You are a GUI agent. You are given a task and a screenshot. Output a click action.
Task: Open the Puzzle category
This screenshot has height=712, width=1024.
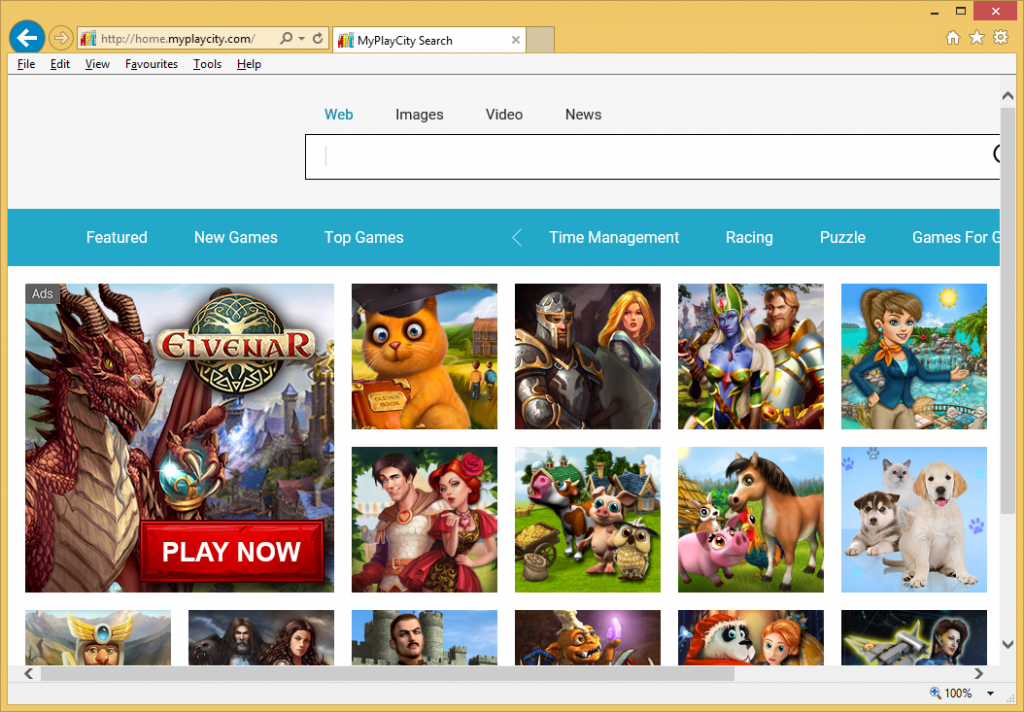(x=842, y=237)
